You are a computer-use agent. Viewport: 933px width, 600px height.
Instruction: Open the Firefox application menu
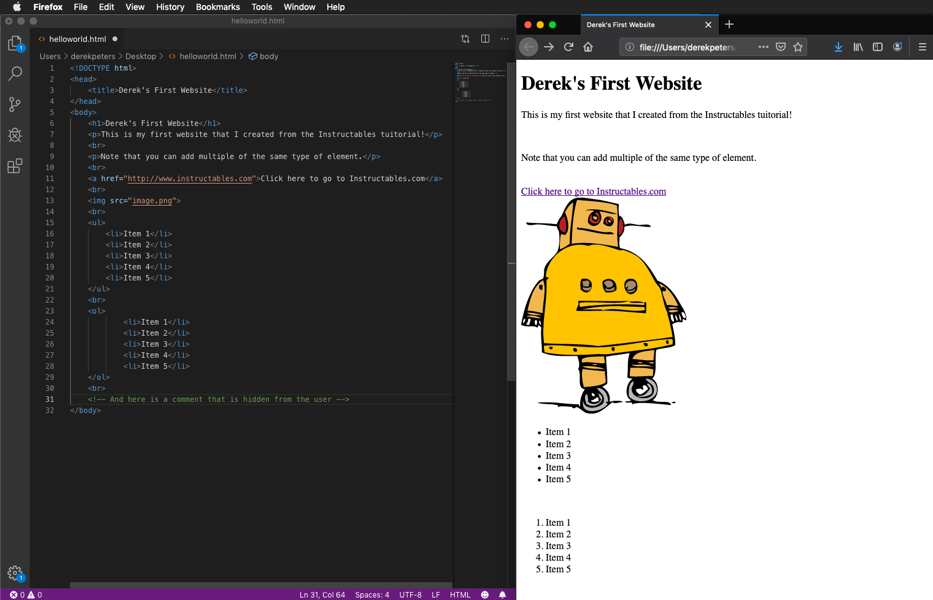click(48, 7)
